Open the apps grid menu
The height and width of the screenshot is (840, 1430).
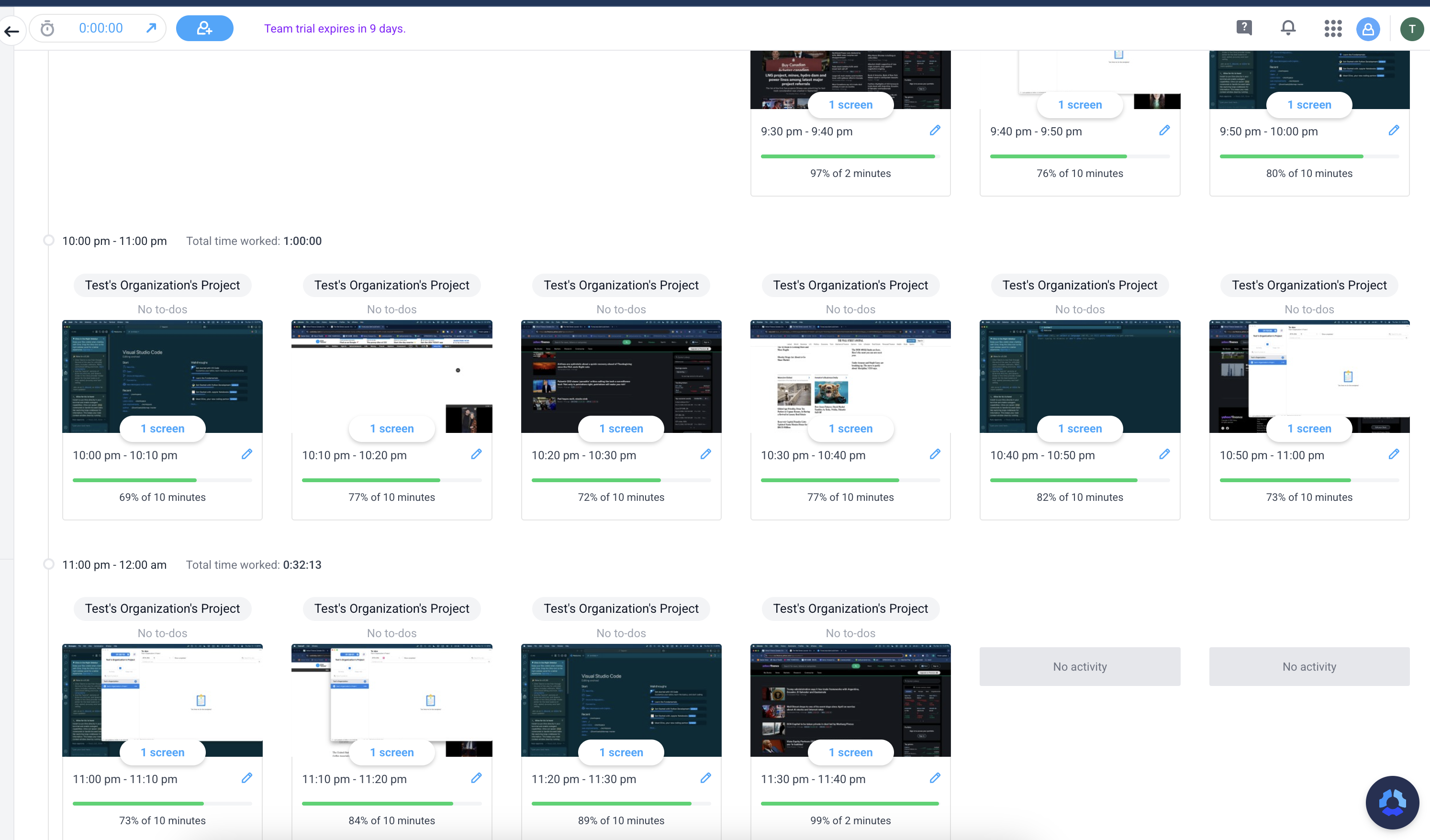click(1333, 28)
